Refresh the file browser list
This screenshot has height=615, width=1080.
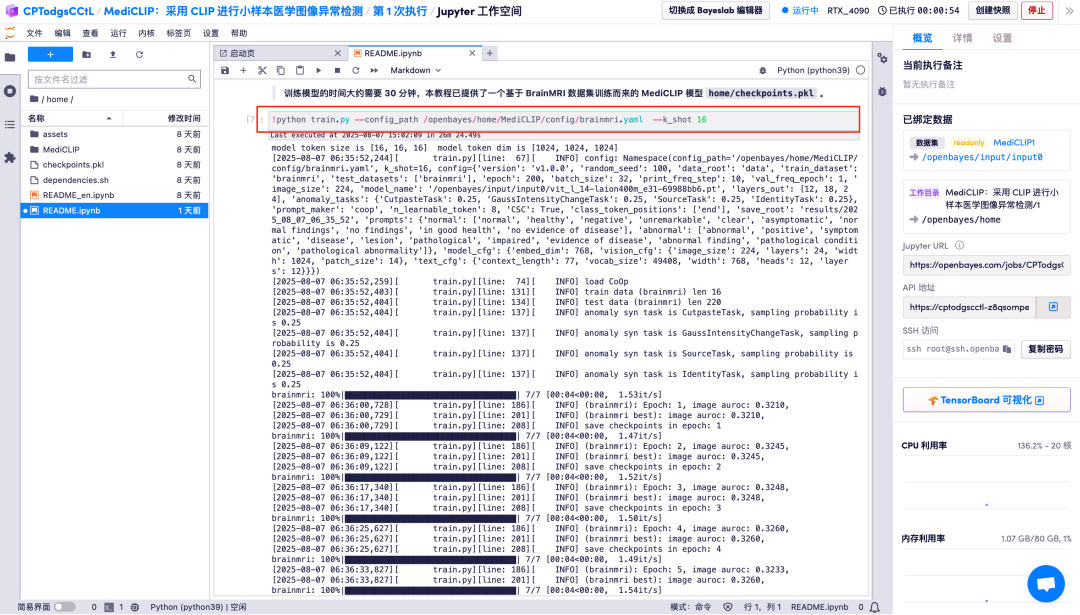(x=139, y=54)
